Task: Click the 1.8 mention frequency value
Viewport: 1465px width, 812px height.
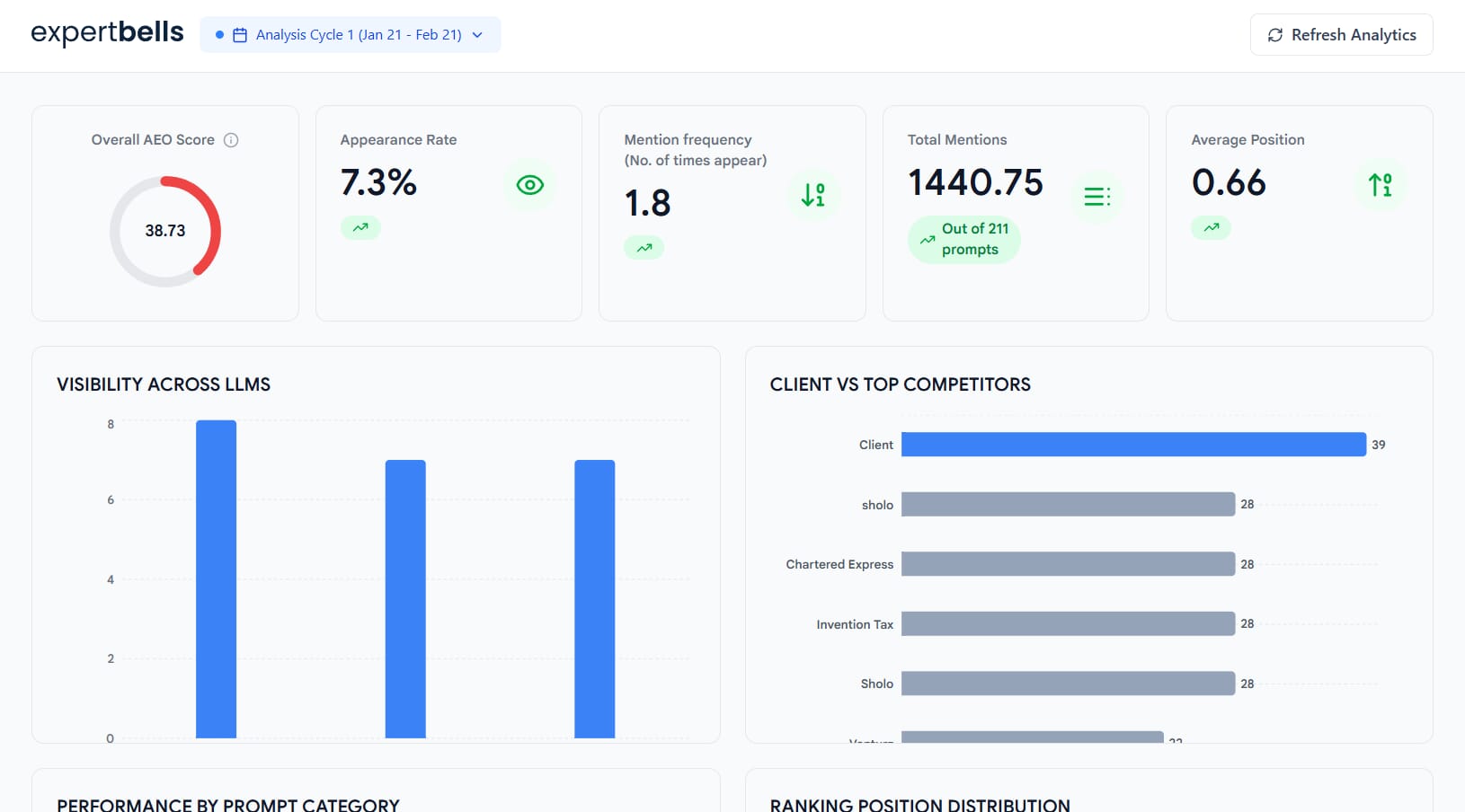Action: tap(648, 203)
